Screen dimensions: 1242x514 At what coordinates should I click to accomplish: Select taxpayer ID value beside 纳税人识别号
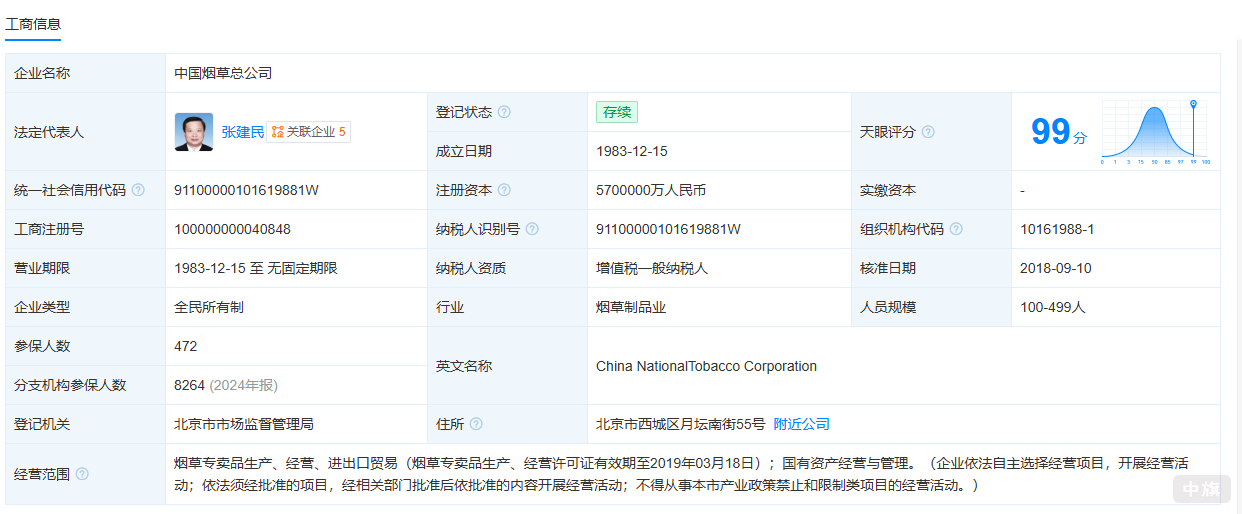pyautogui.click(x=668, y=229)
